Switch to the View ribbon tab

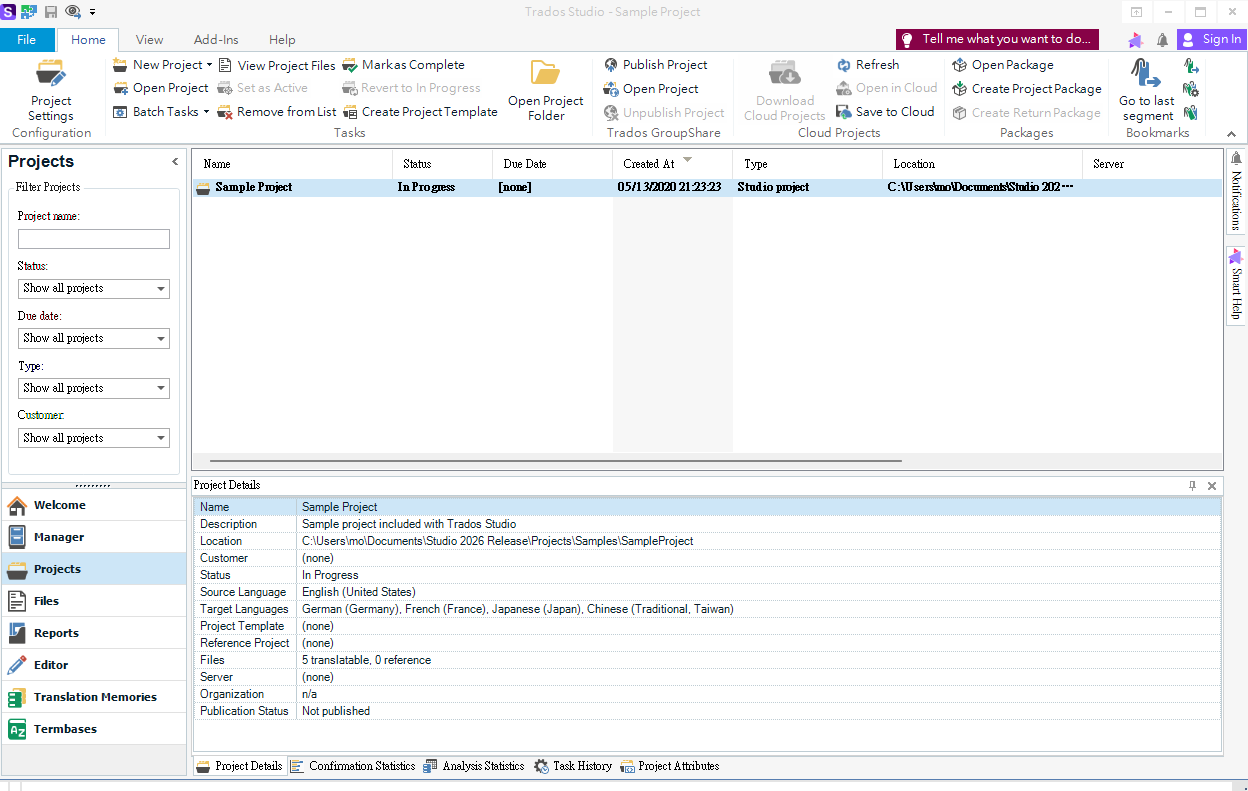click(150, 40)
